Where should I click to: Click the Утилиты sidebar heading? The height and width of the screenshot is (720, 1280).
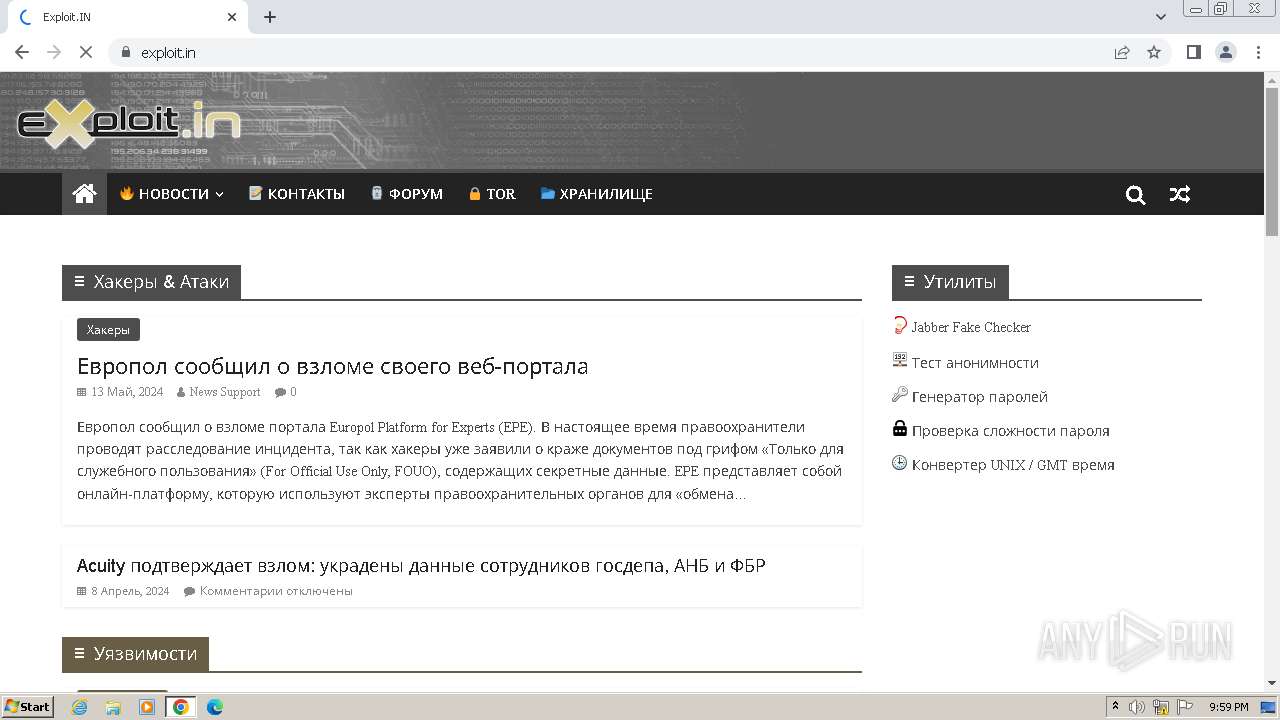coord(950,282)
